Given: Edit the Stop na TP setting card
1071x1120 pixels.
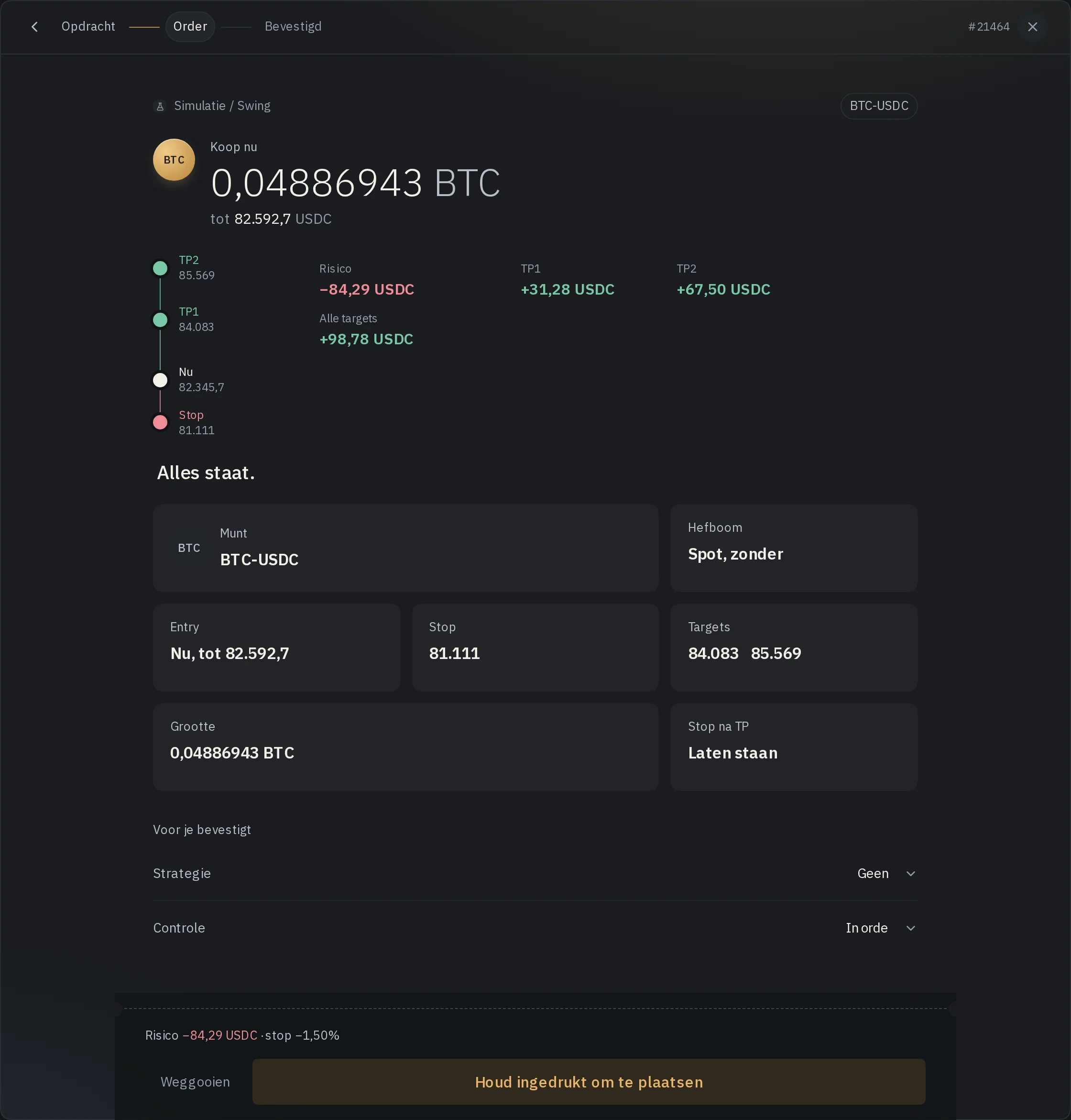Looking at the screenshot, I should coord(794,747).
